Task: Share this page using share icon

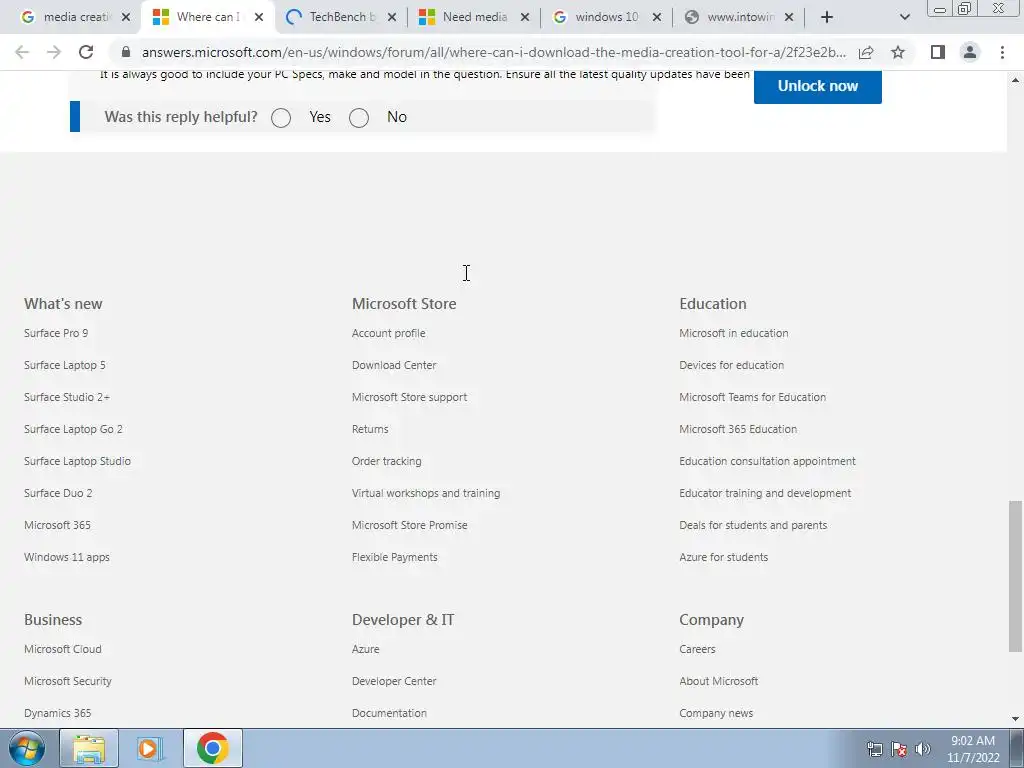Action: (x=866, y=52)
